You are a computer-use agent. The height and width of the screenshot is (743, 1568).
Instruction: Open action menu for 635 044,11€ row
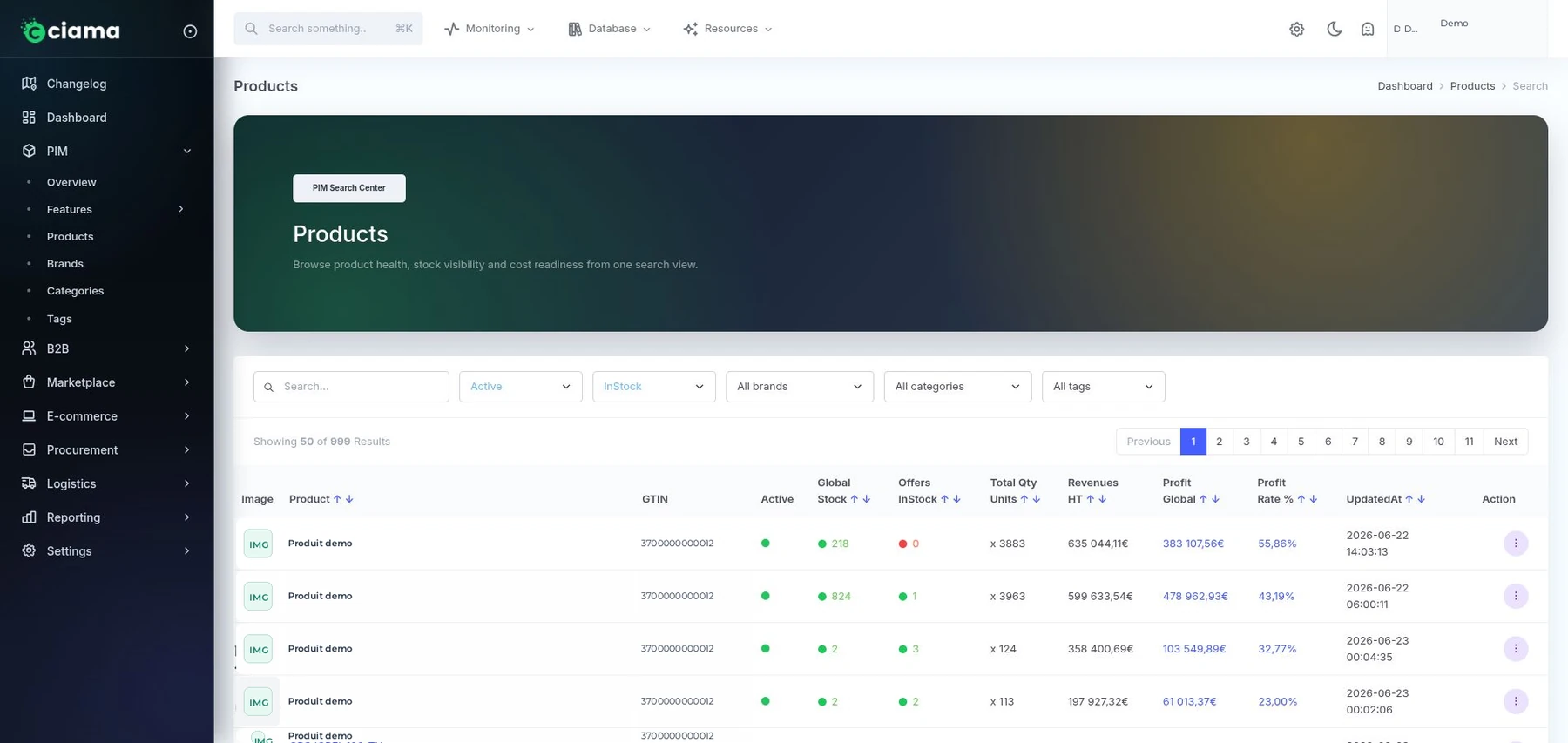click(x=1516, y=544)
